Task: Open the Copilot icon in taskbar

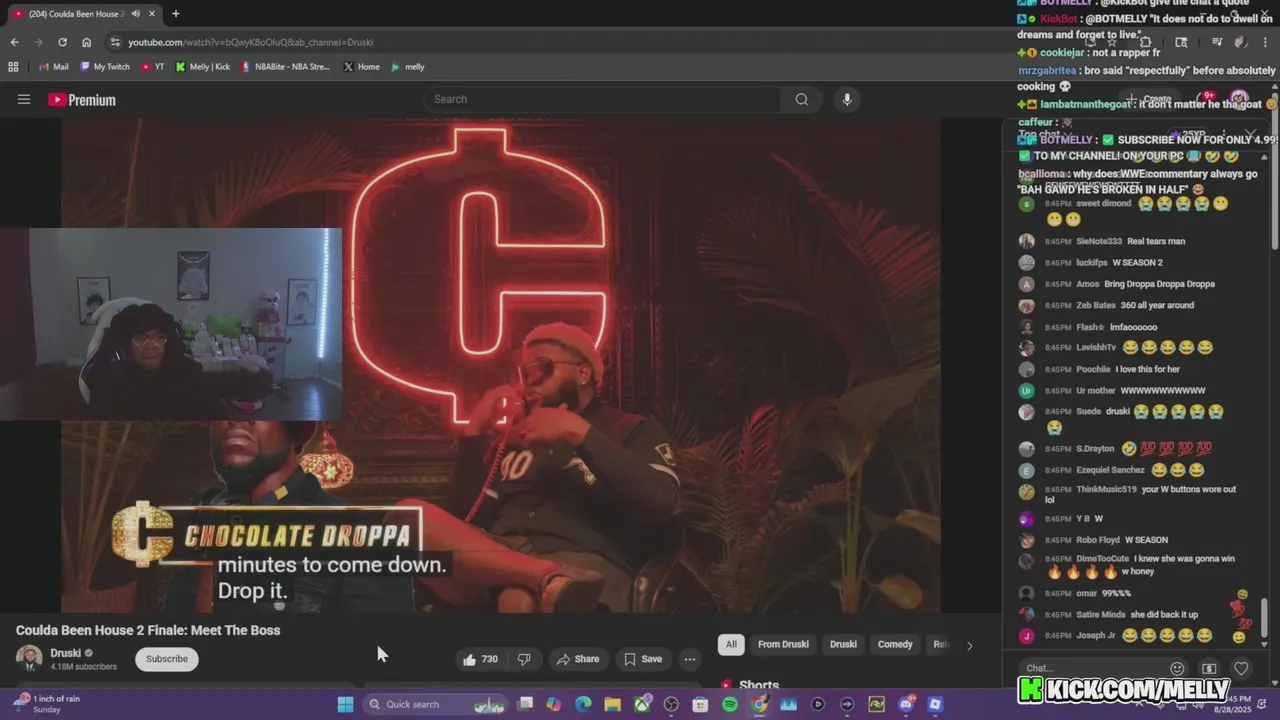Action: (554, 704)
